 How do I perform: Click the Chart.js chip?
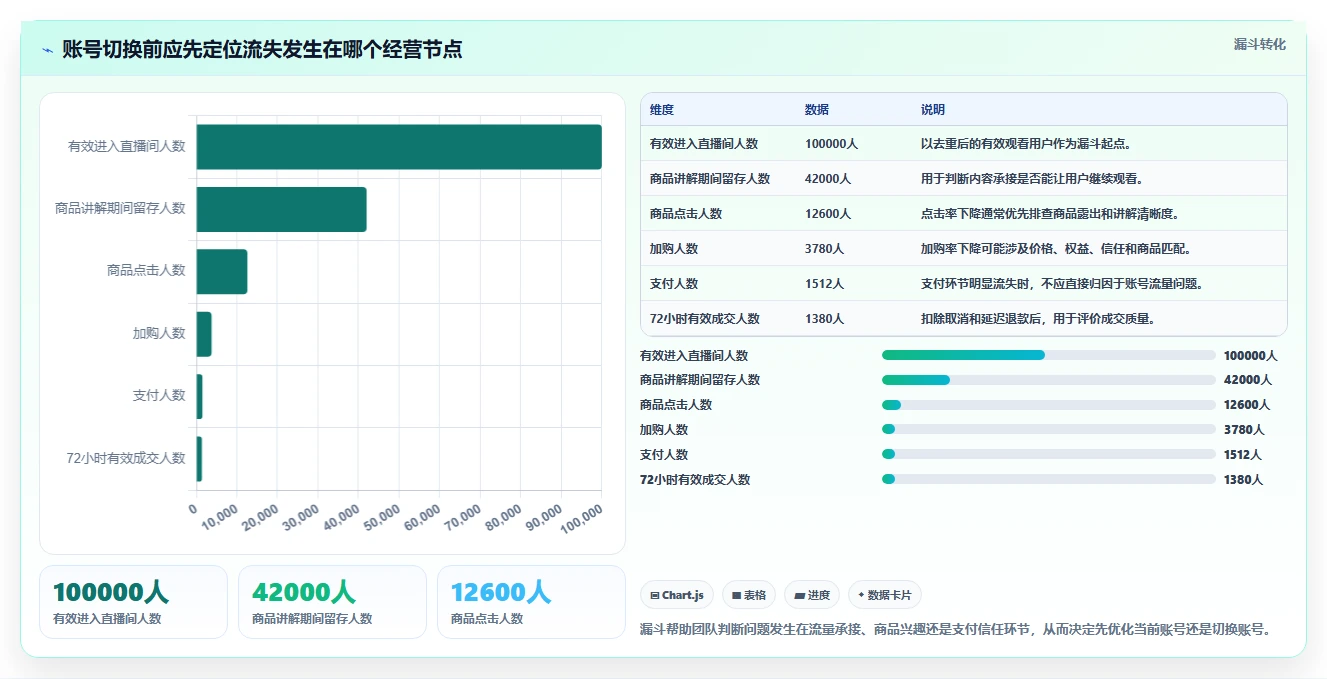(x=677, y=595)
